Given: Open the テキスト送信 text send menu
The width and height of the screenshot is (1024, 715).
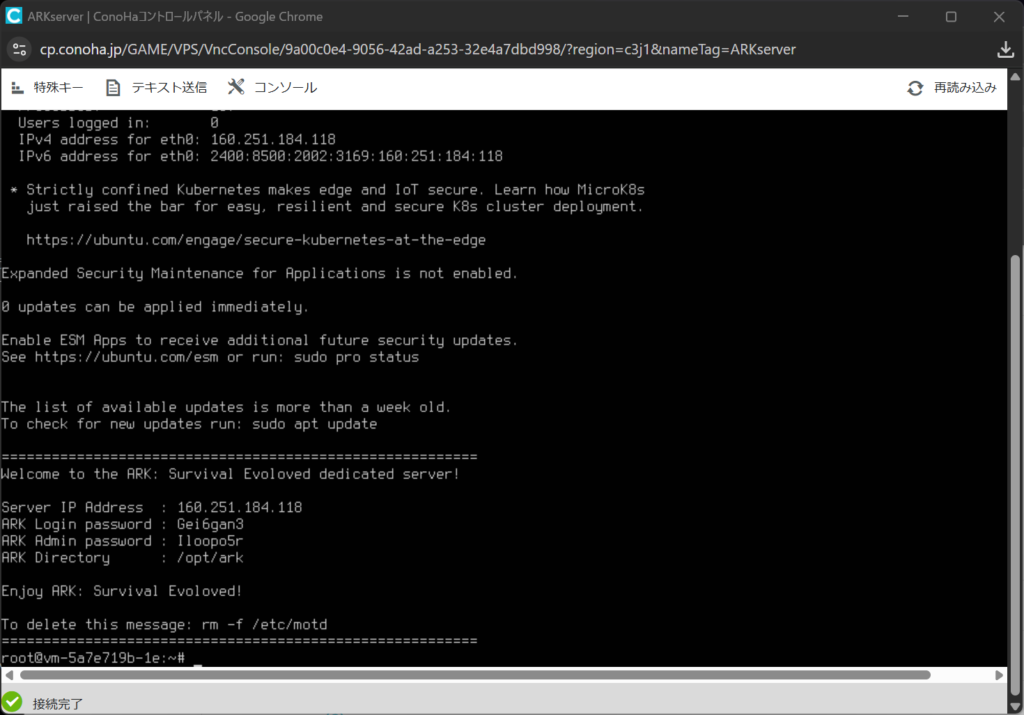Looking at the screenshot, I should point(169,88).
